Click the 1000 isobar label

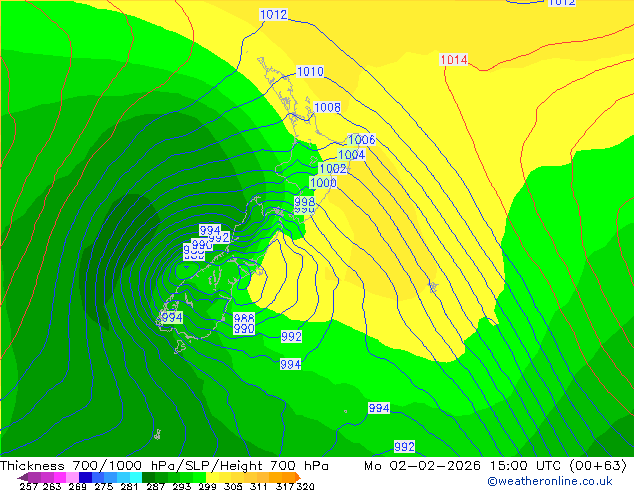[x=323, y=183]
